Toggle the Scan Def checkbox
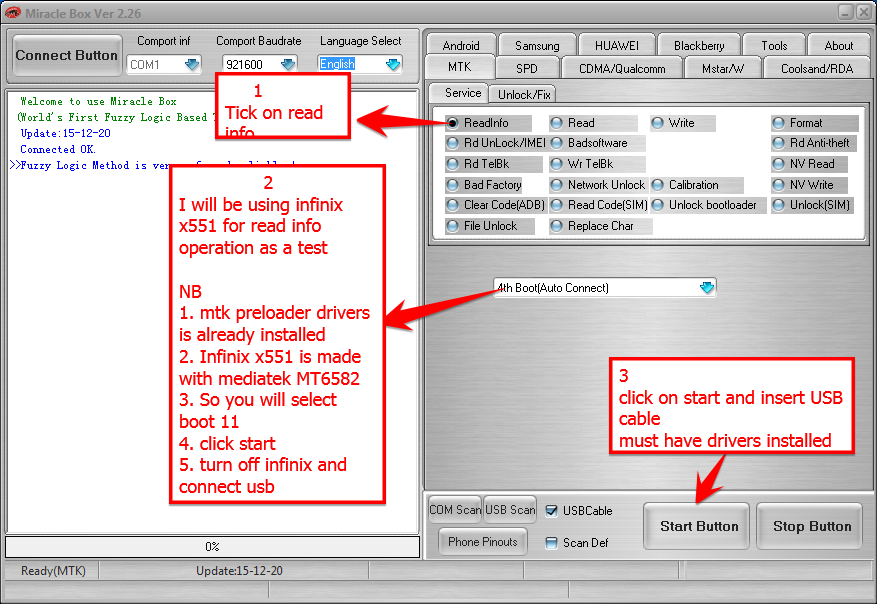 553,543
